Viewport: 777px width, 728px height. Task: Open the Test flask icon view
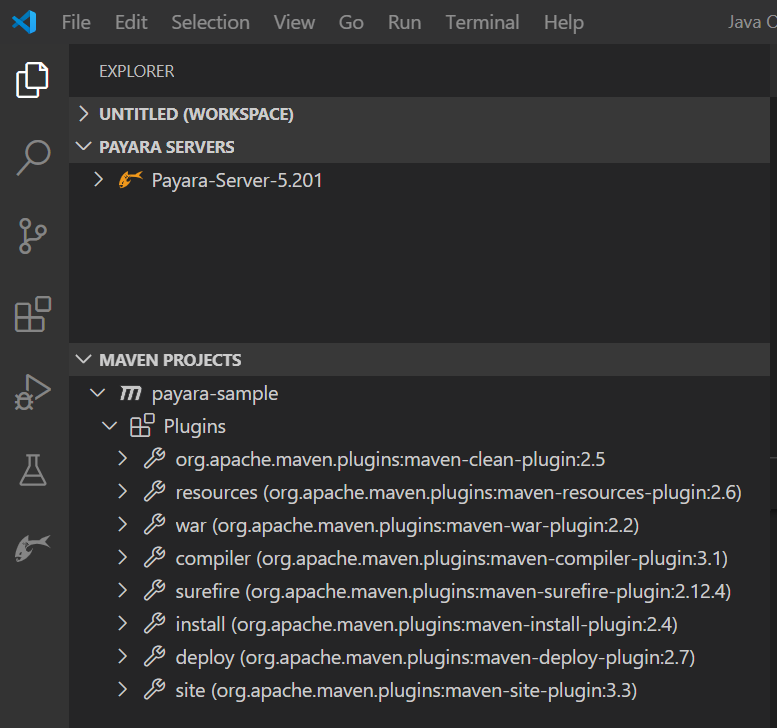coord(33,470)
